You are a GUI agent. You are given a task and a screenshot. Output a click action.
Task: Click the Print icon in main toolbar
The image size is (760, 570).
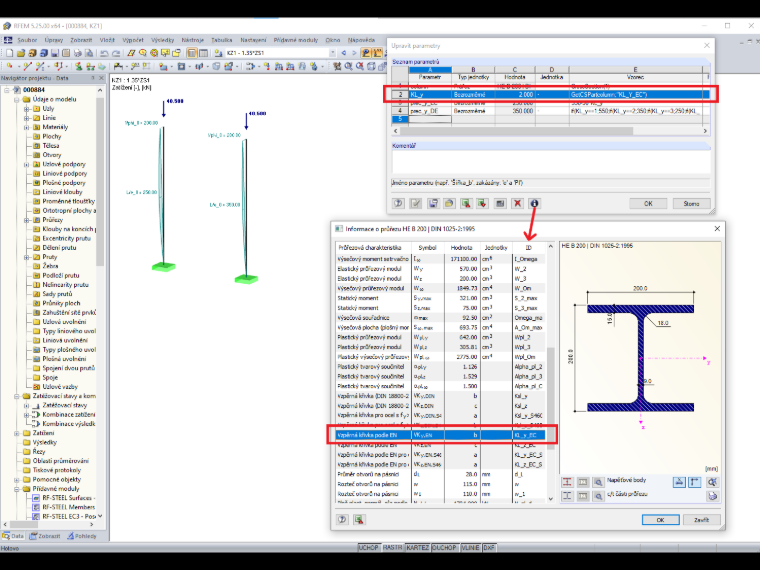point(78,53)
